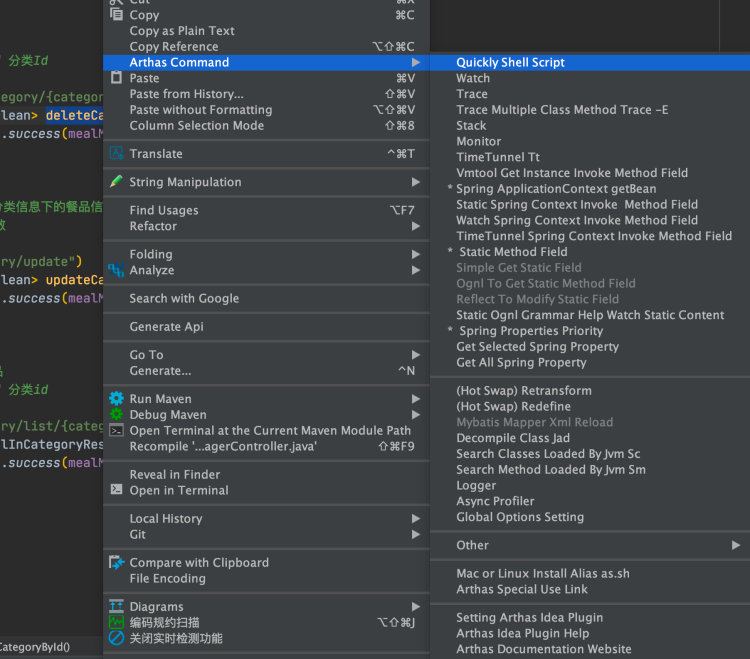Click the String Manipulation pencil icon
The height and width of the screenshot is (659, 750).
(x=117, y=182)
